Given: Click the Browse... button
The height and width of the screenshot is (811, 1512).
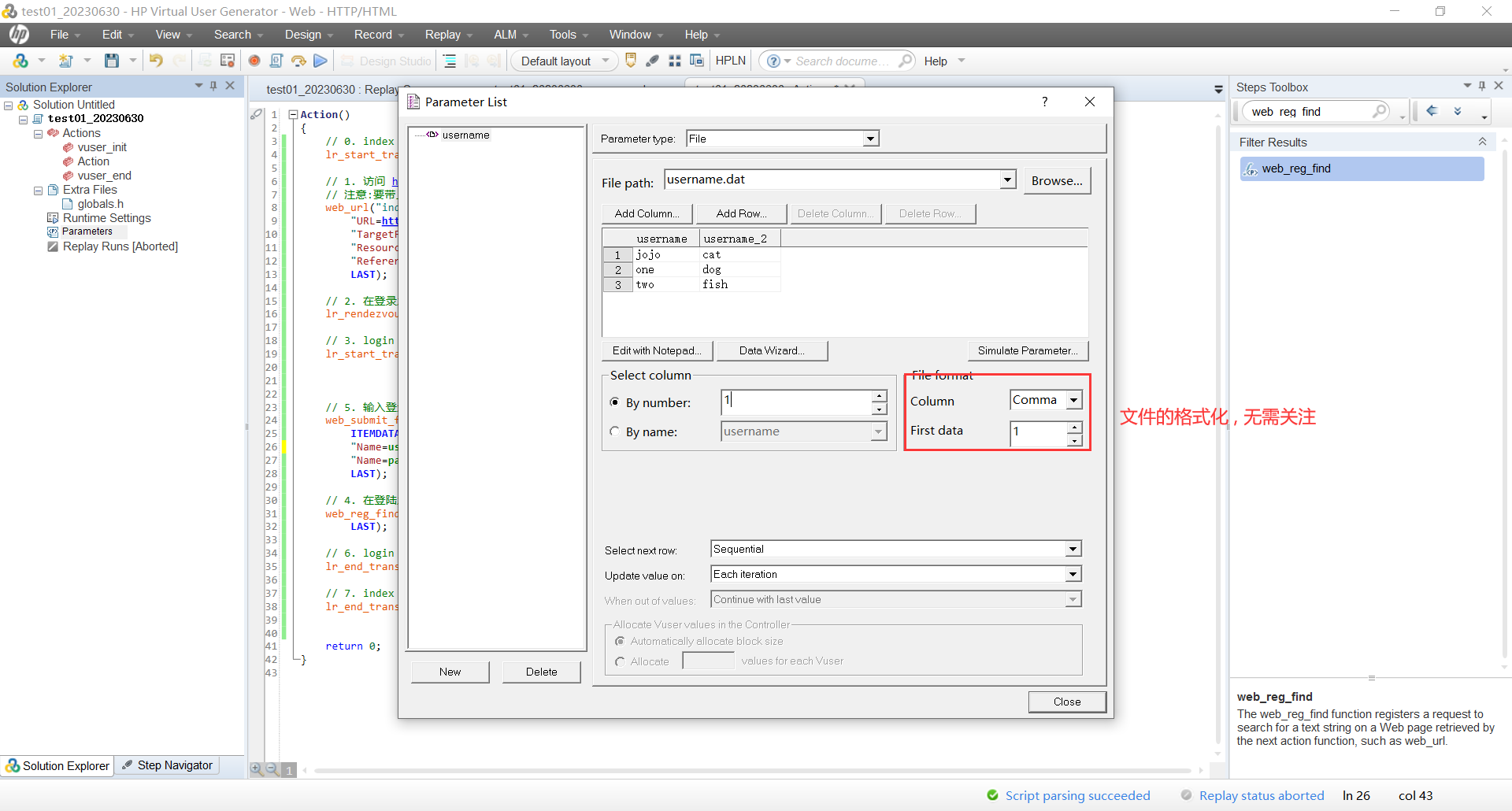Looking at the screenshot, I should [1057, 180].
